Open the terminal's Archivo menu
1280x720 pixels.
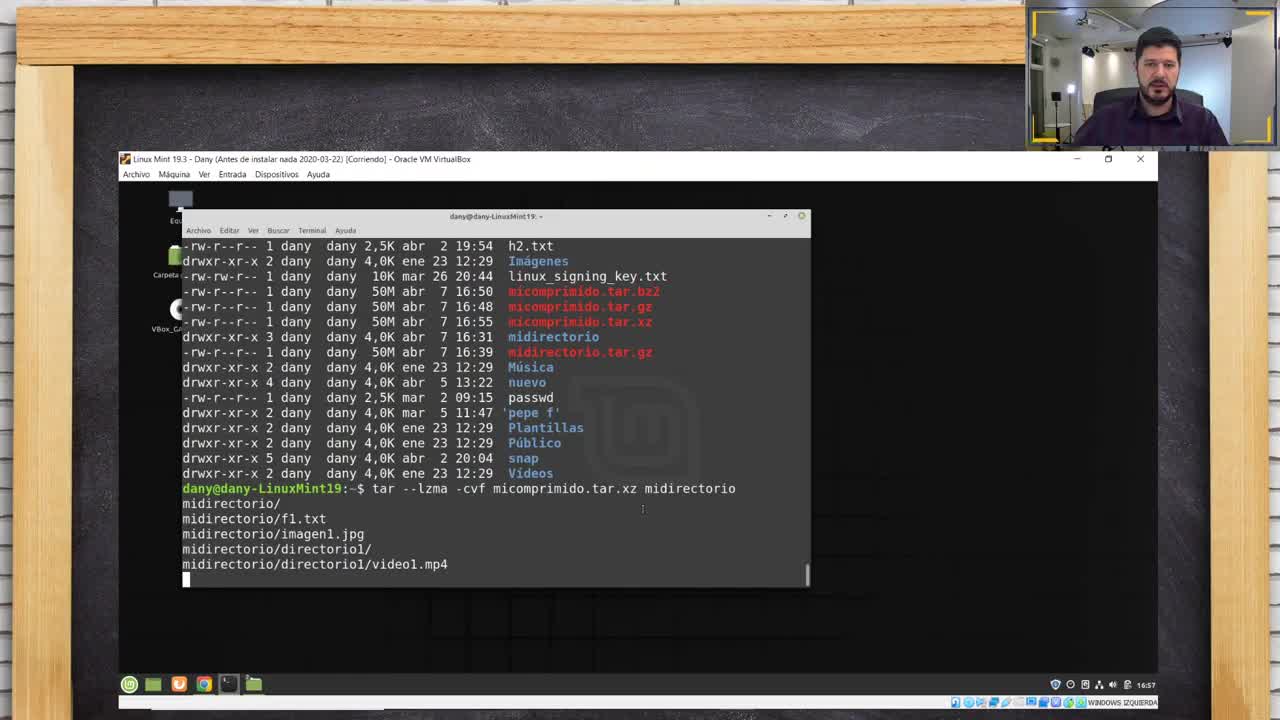coord(198,231)
